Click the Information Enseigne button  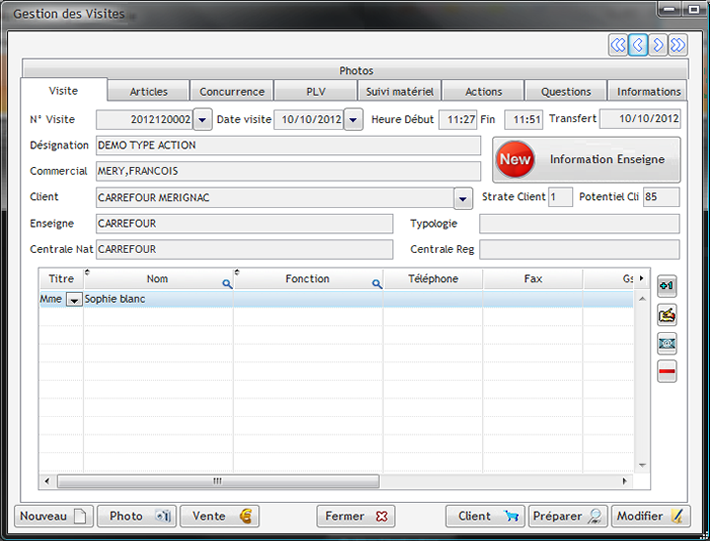(586, 160)
